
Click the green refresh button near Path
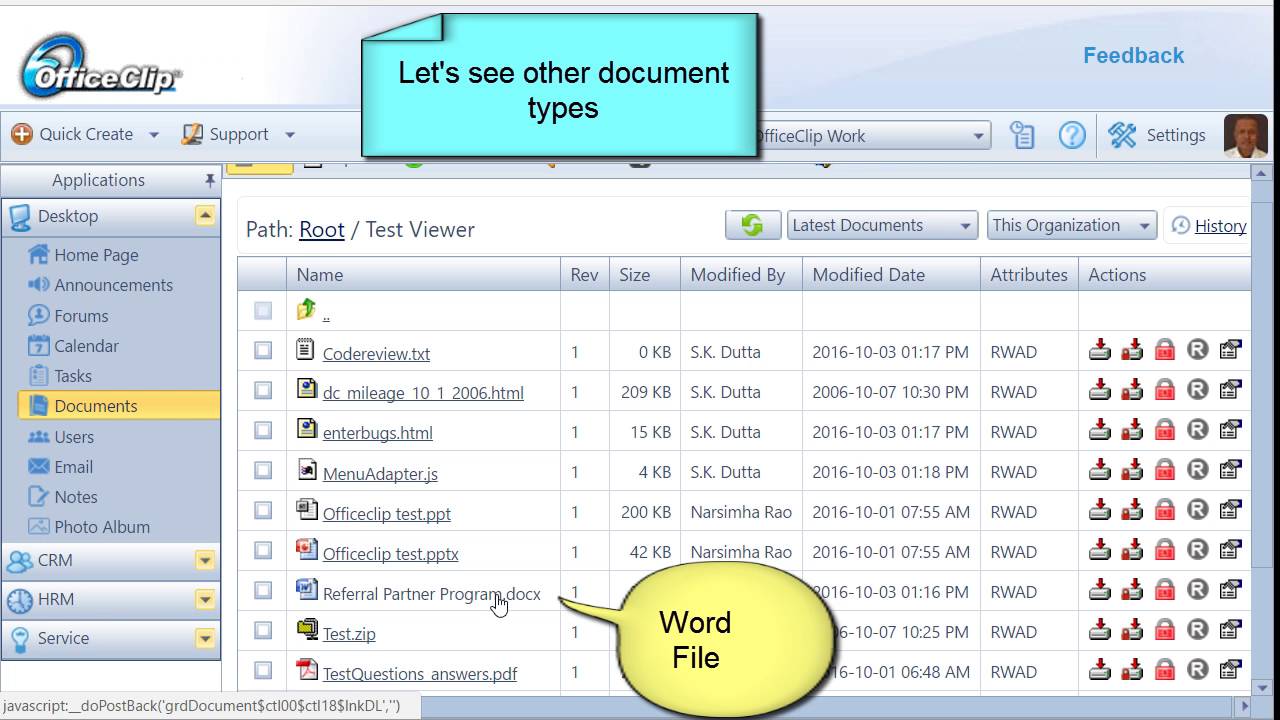pyautogui.click(x=753, y=225)
